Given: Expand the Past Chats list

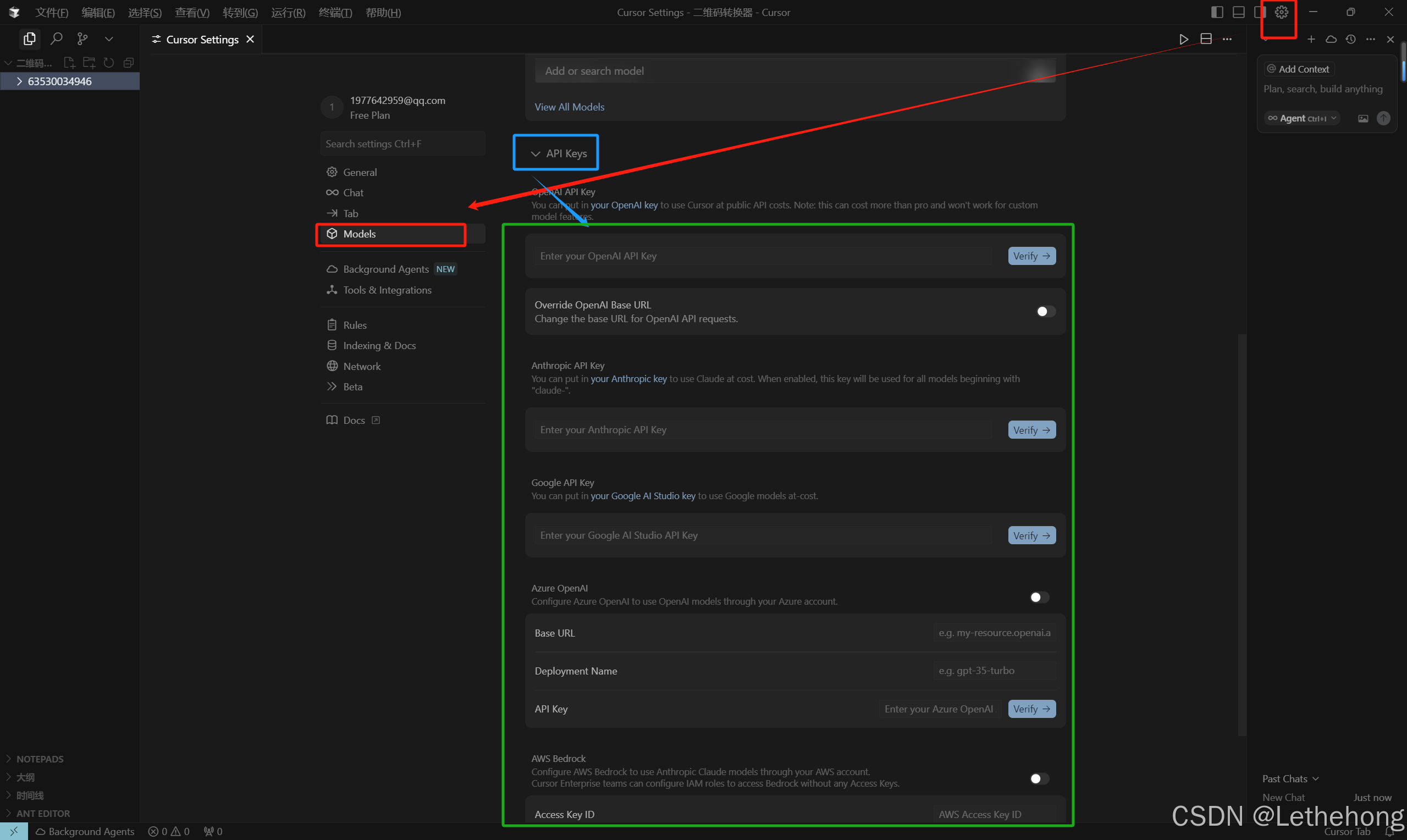Looking at the screenshot, I should click(1290, 779).
